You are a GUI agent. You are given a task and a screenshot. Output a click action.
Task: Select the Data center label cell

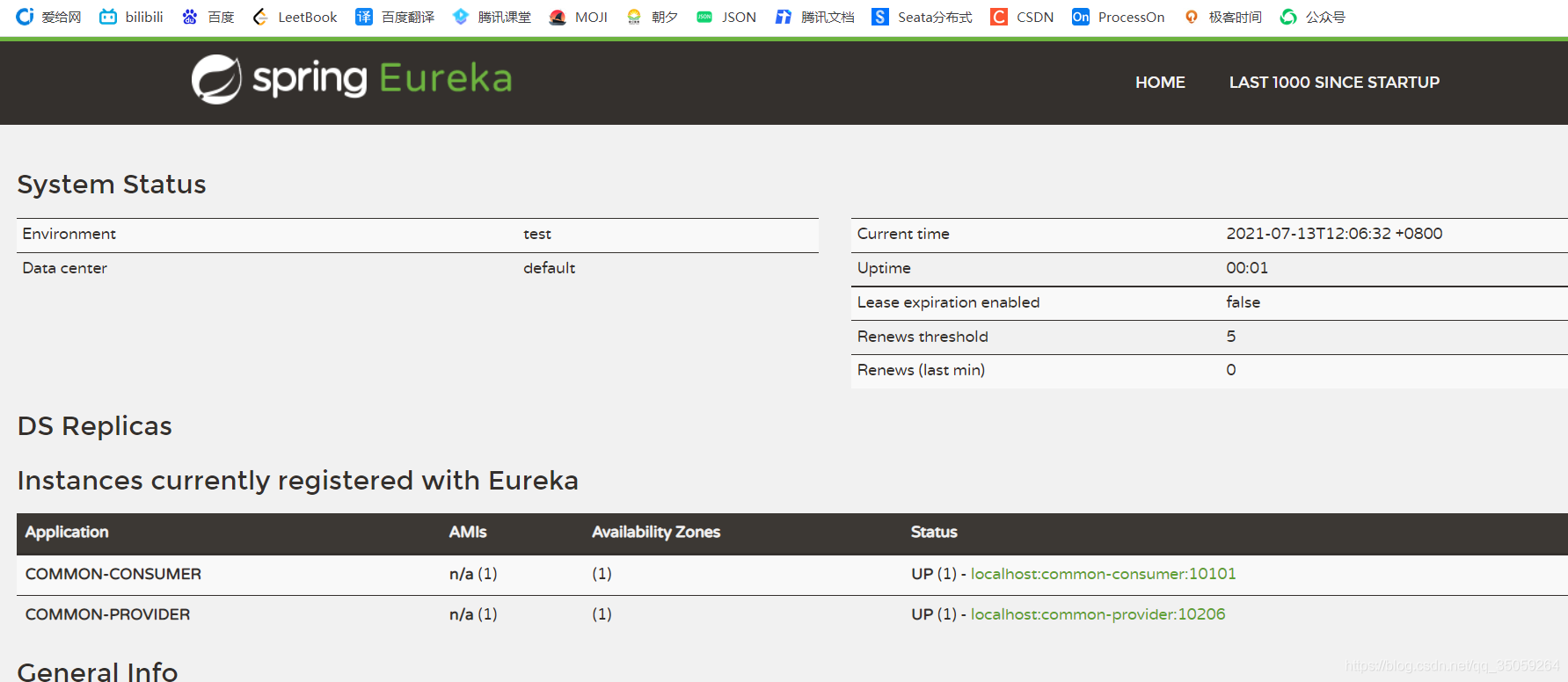tap(65, 268)
